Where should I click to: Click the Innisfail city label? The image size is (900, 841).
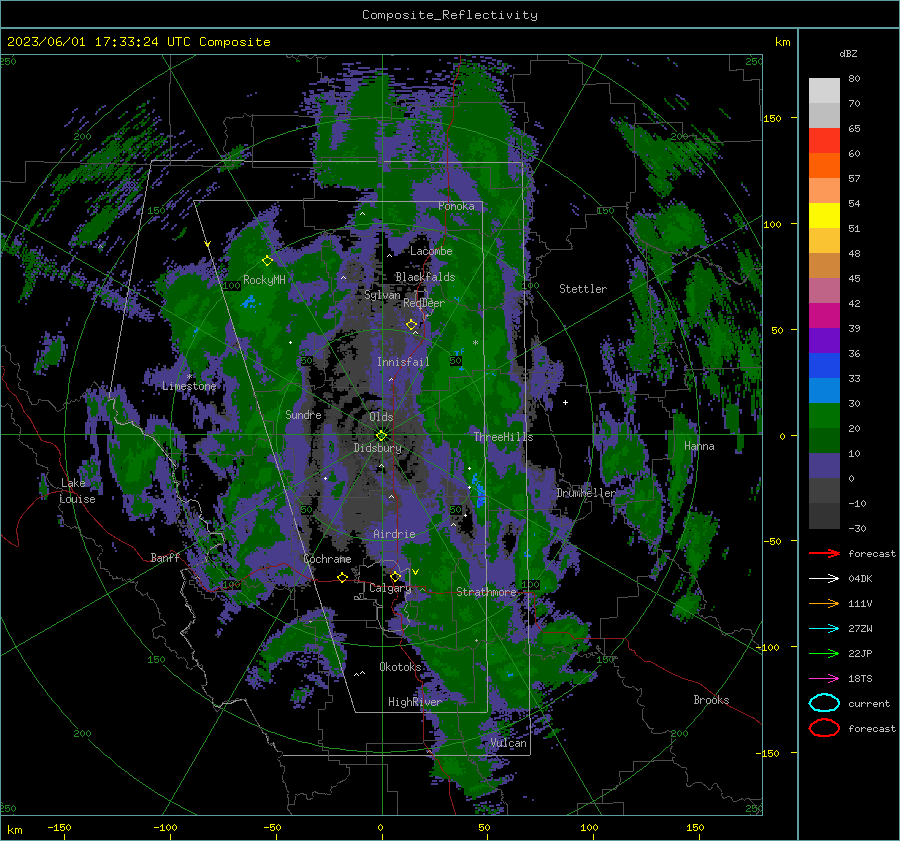pos(403,362)
